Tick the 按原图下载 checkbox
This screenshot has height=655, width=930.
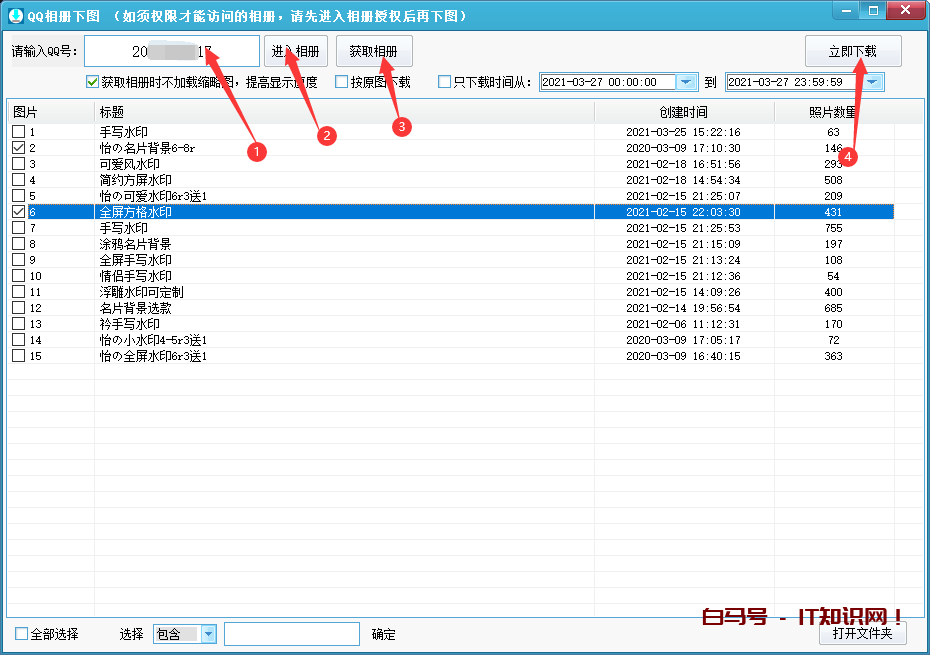click(342, 82)
